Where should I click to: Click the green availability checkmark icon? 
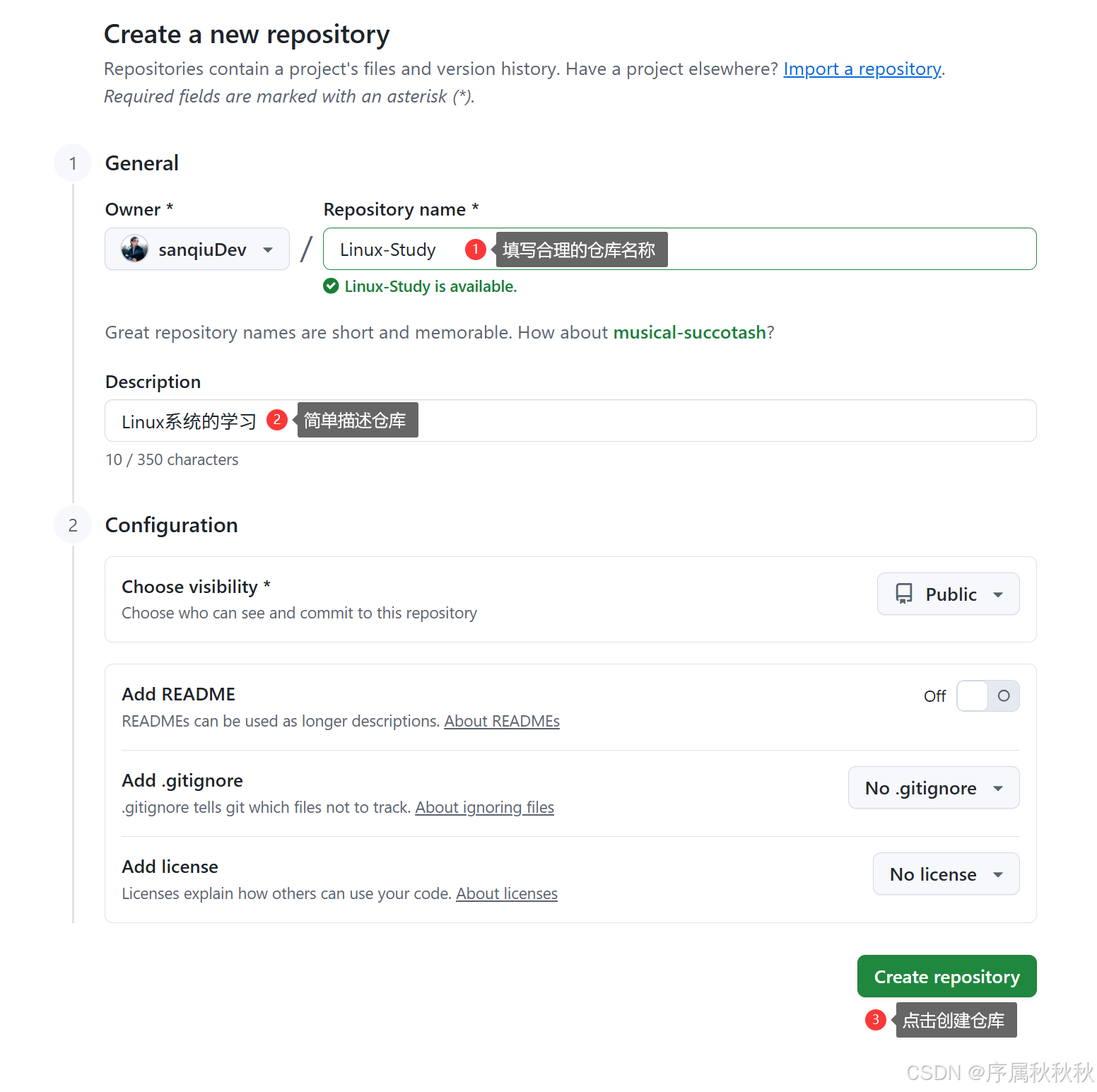331,286
